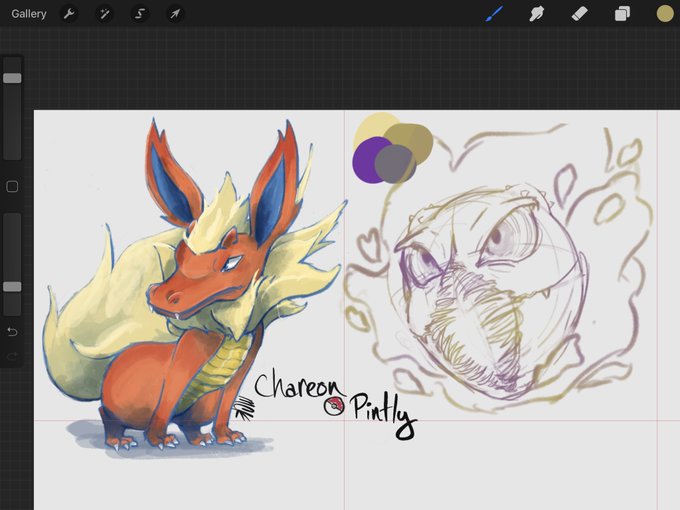Click the brush size slider handle
This screenshot has width=680, height=510.
(12, 78)
